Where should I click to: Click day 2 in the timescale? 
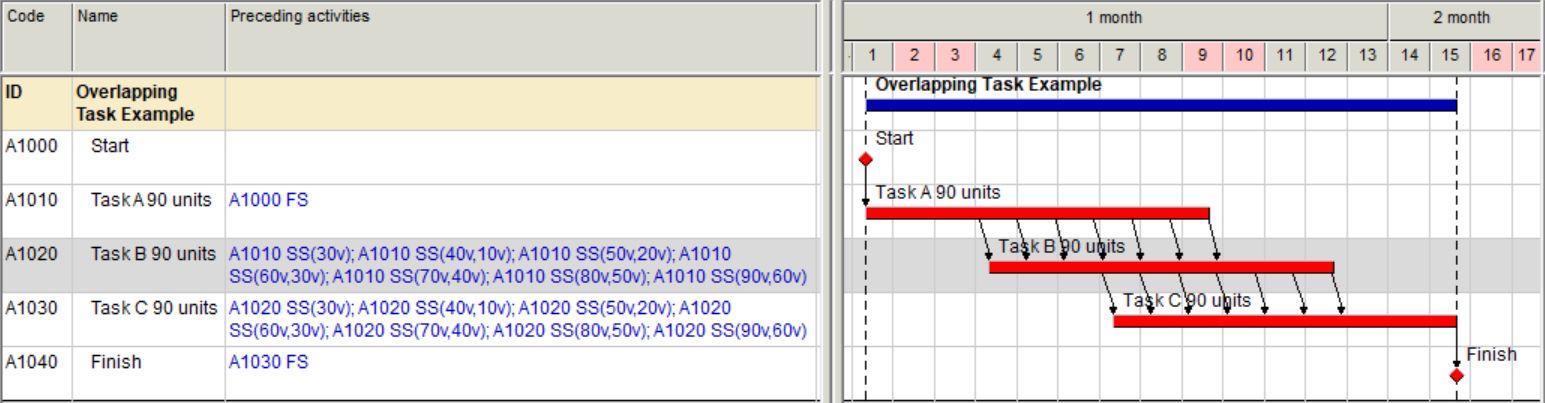[914, 56]
